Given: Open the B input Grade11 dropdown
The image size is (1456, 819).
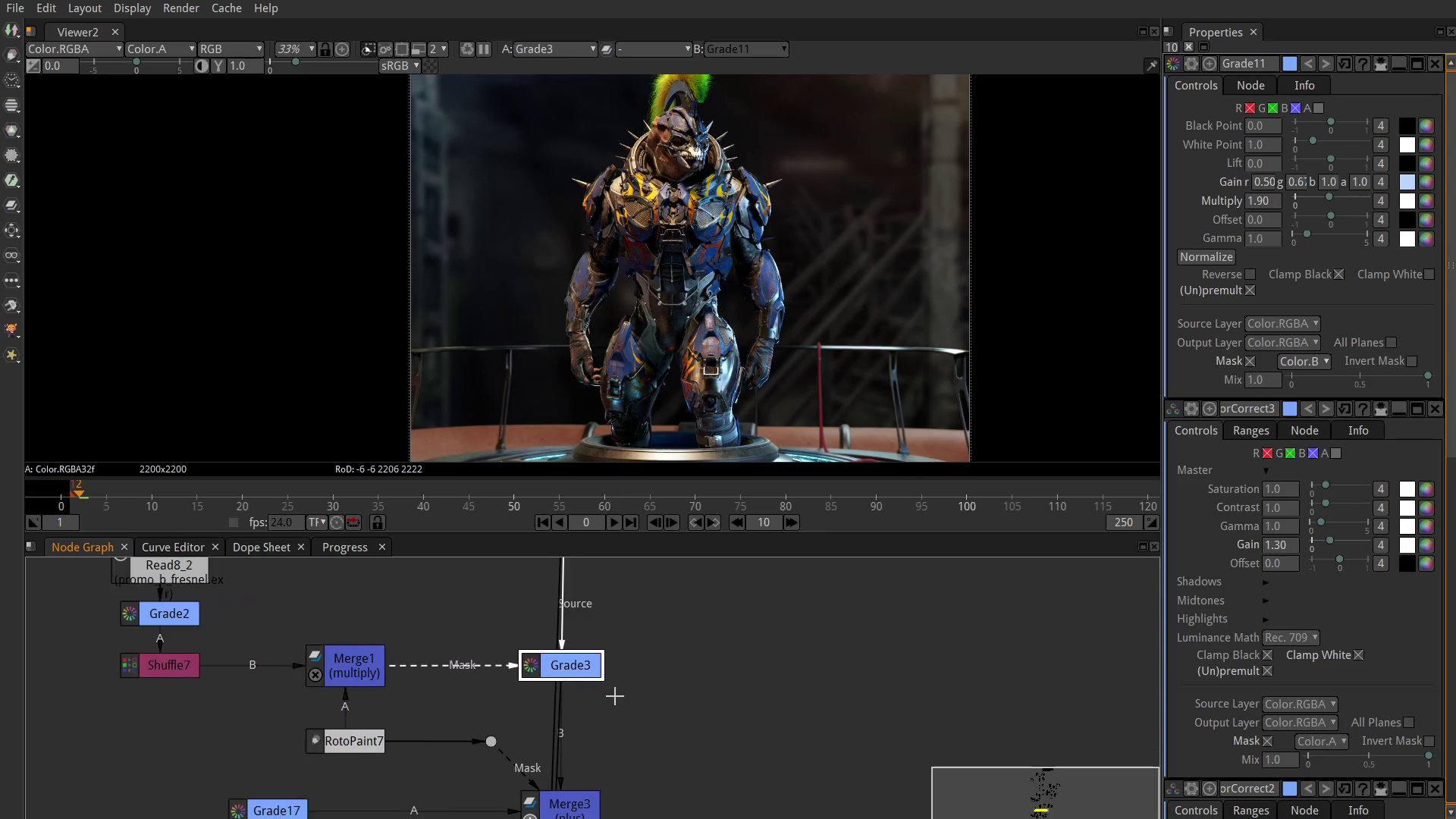Looking at the screenshot, I should tap(747, 49).
